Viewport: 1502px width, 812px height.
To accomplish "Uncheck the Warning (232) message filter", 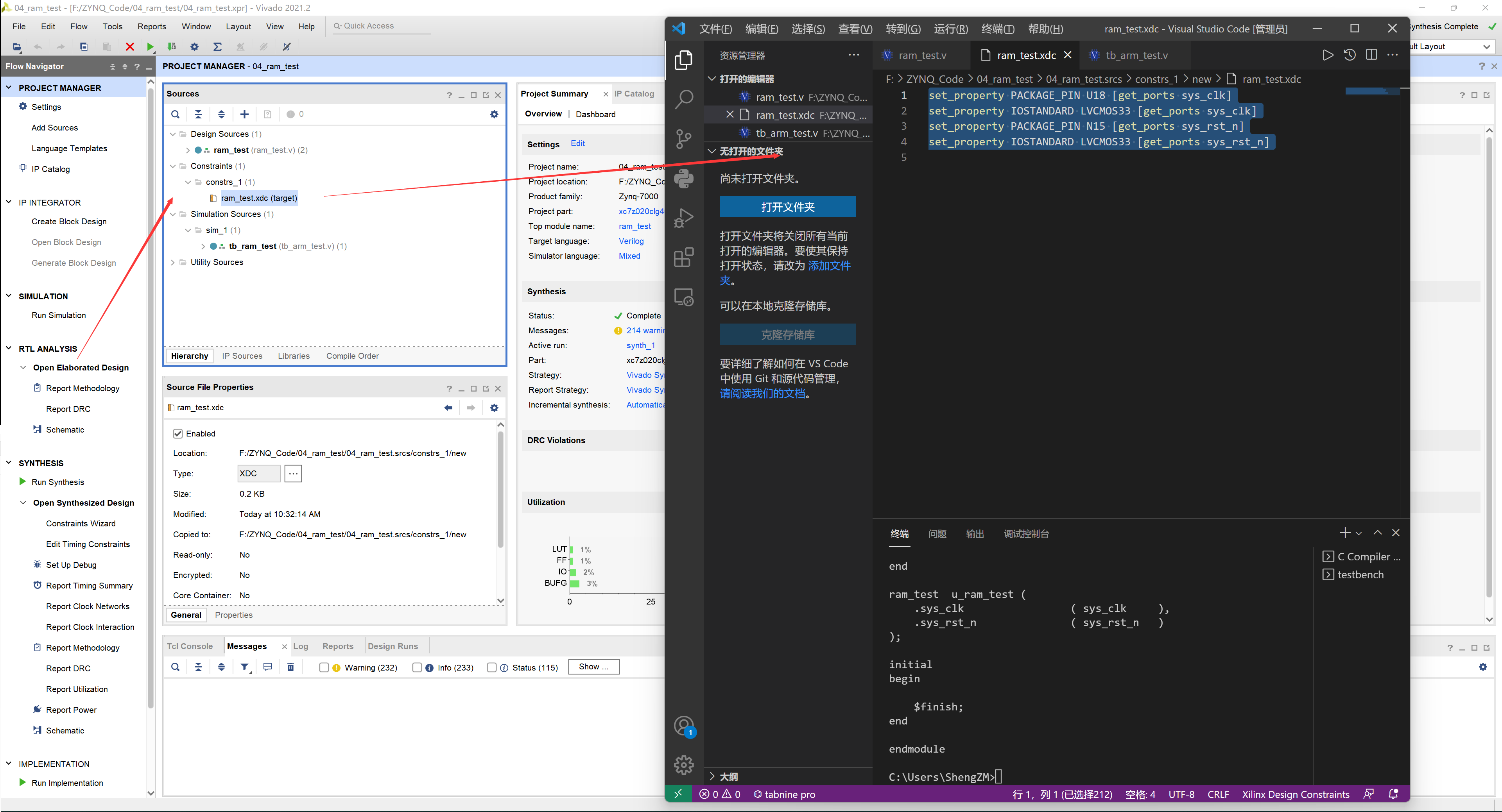I will 325,667.
